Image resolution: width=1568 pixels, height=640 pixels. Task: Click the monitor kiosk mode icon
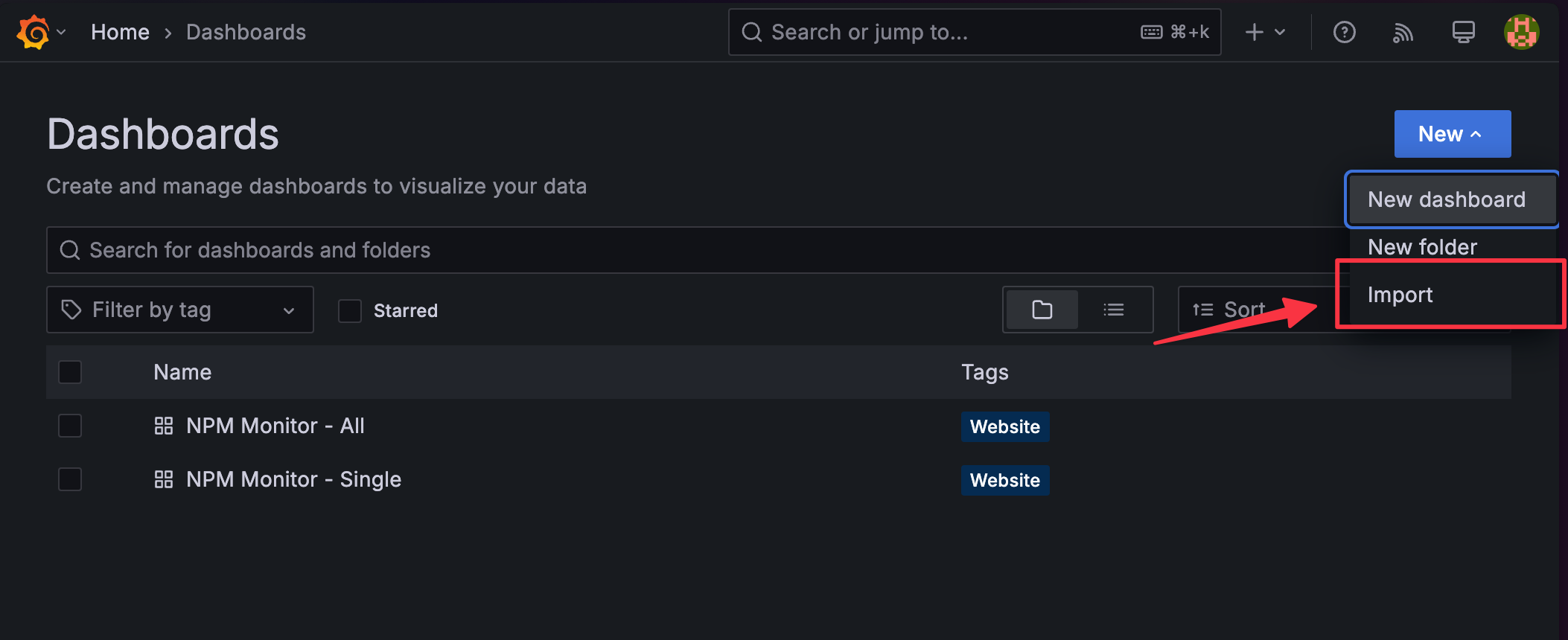1463,33
